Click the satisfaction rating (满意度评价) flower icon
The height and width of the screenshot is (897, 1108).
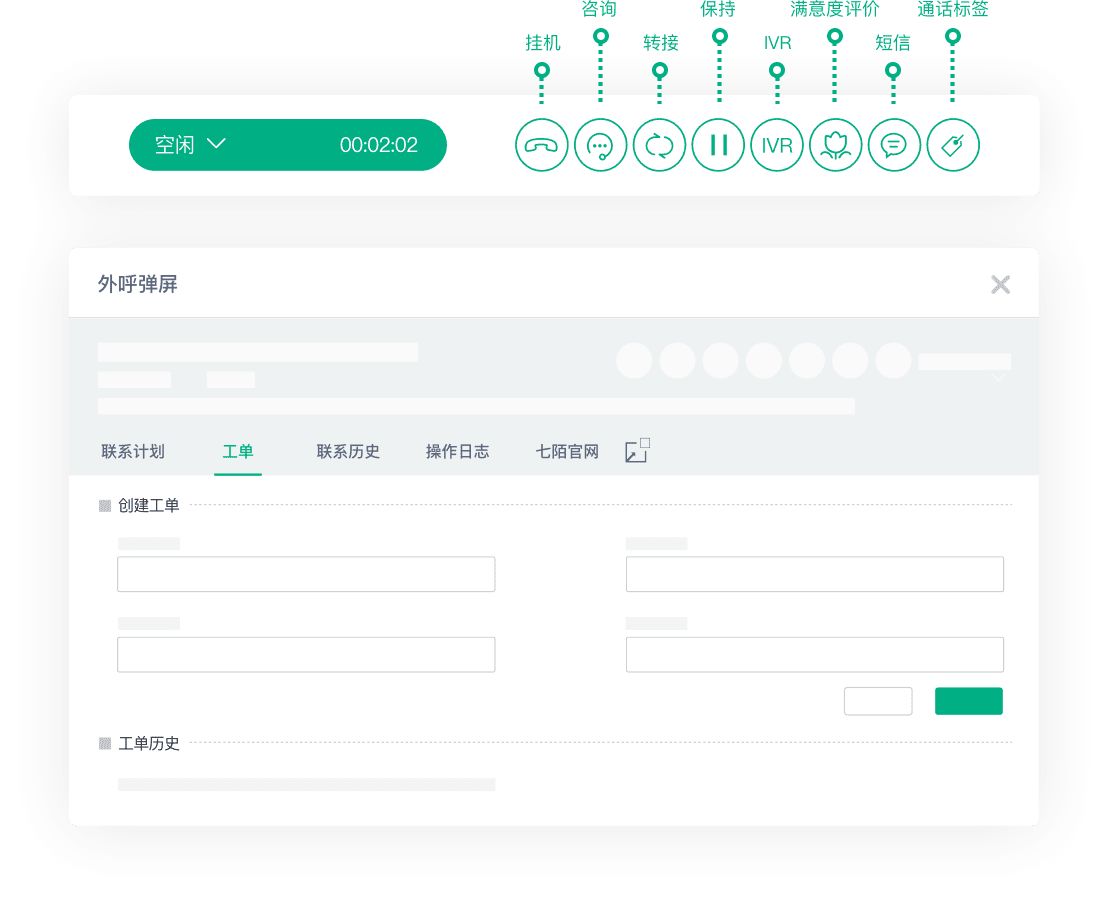pyautogui.click(x=835, y=146)
